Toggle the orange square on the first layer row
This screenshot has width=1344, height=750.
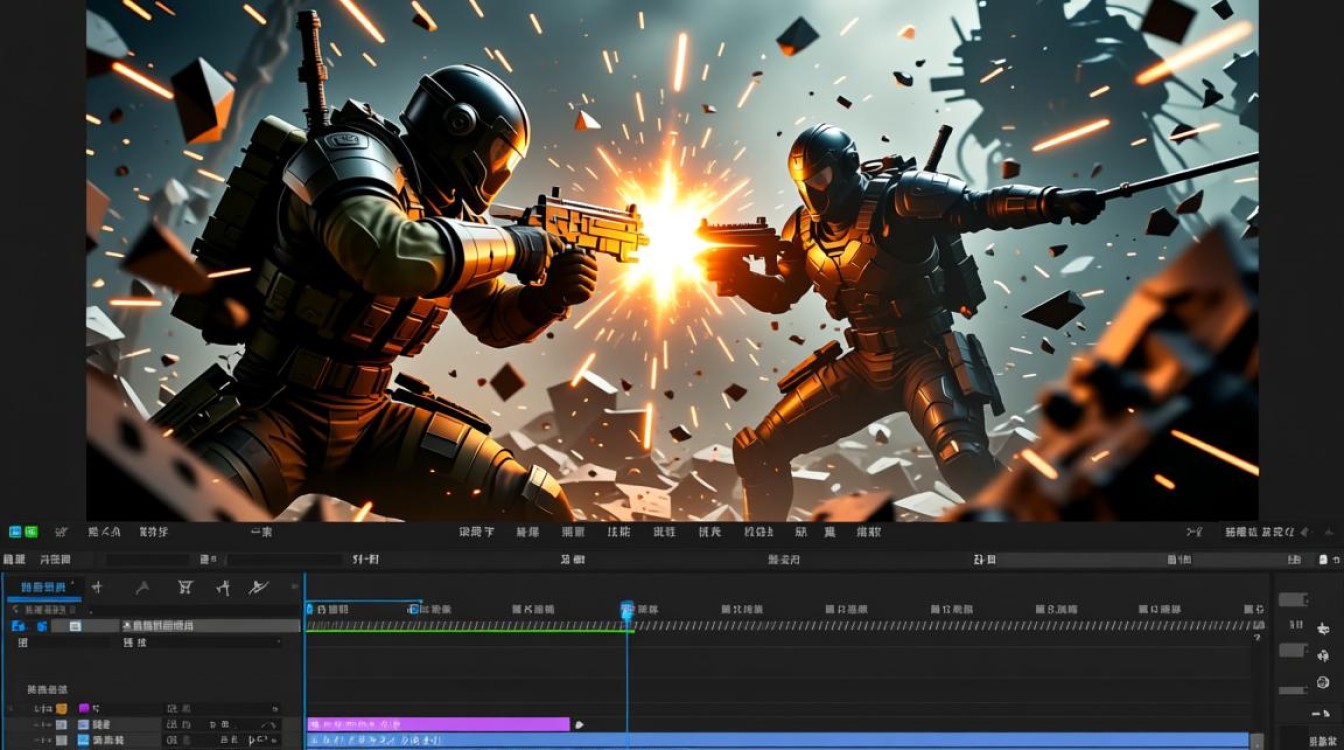pyautogui.click(x=61, y=708)
